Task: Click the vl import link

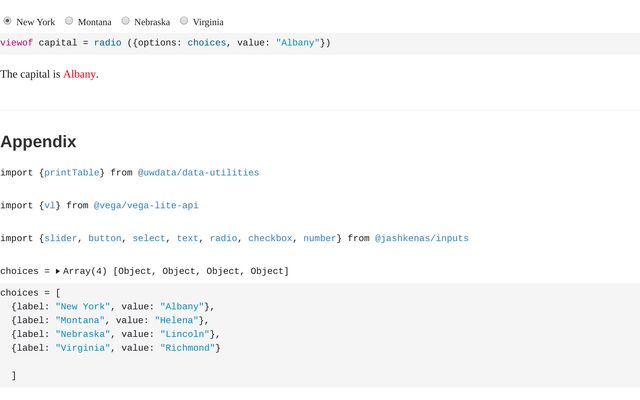Action: 49,206
